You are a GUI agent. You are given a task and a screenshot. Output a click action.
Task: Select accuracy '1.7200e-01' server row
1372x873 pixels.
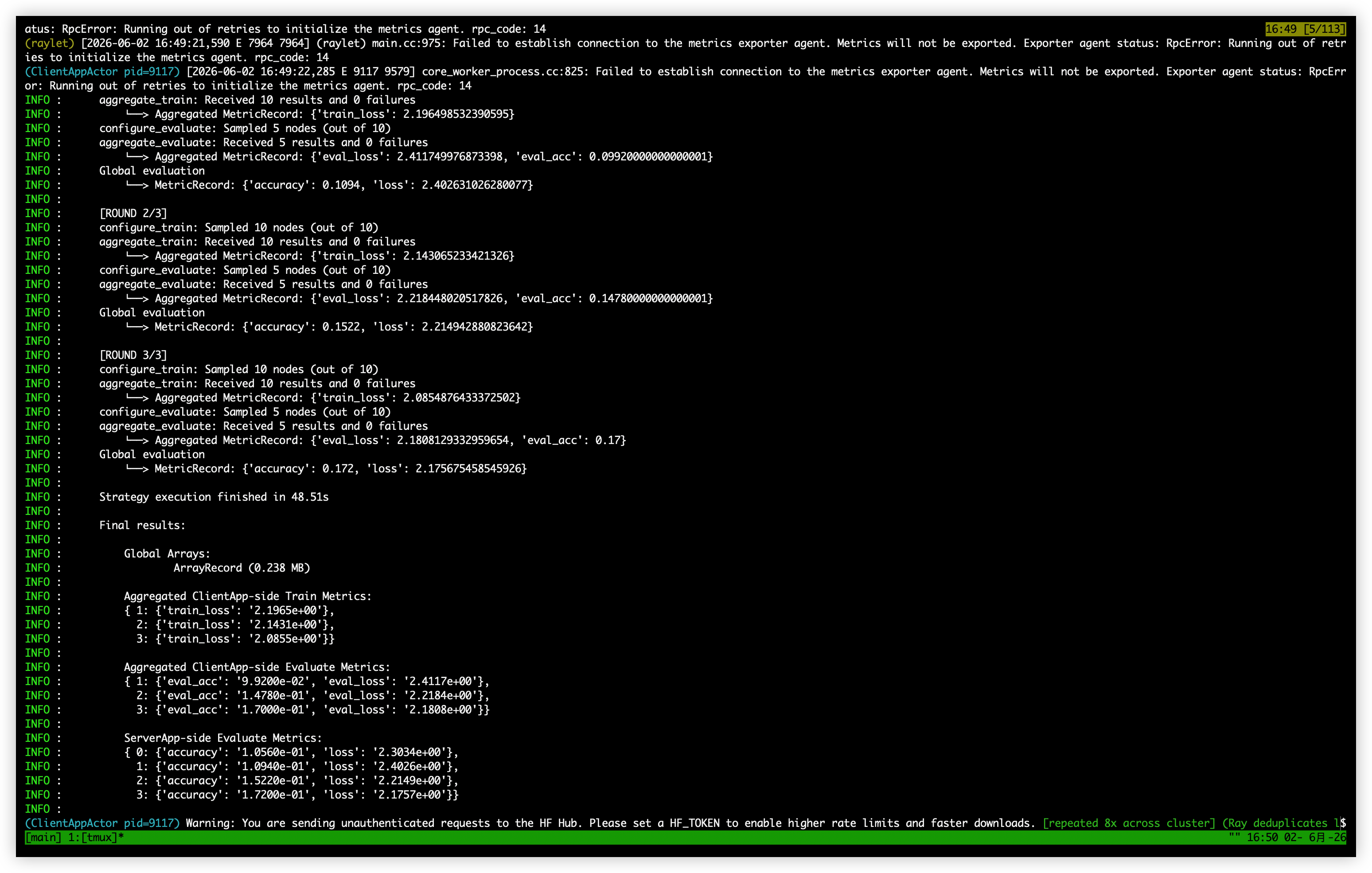click(x=297, y=795)
